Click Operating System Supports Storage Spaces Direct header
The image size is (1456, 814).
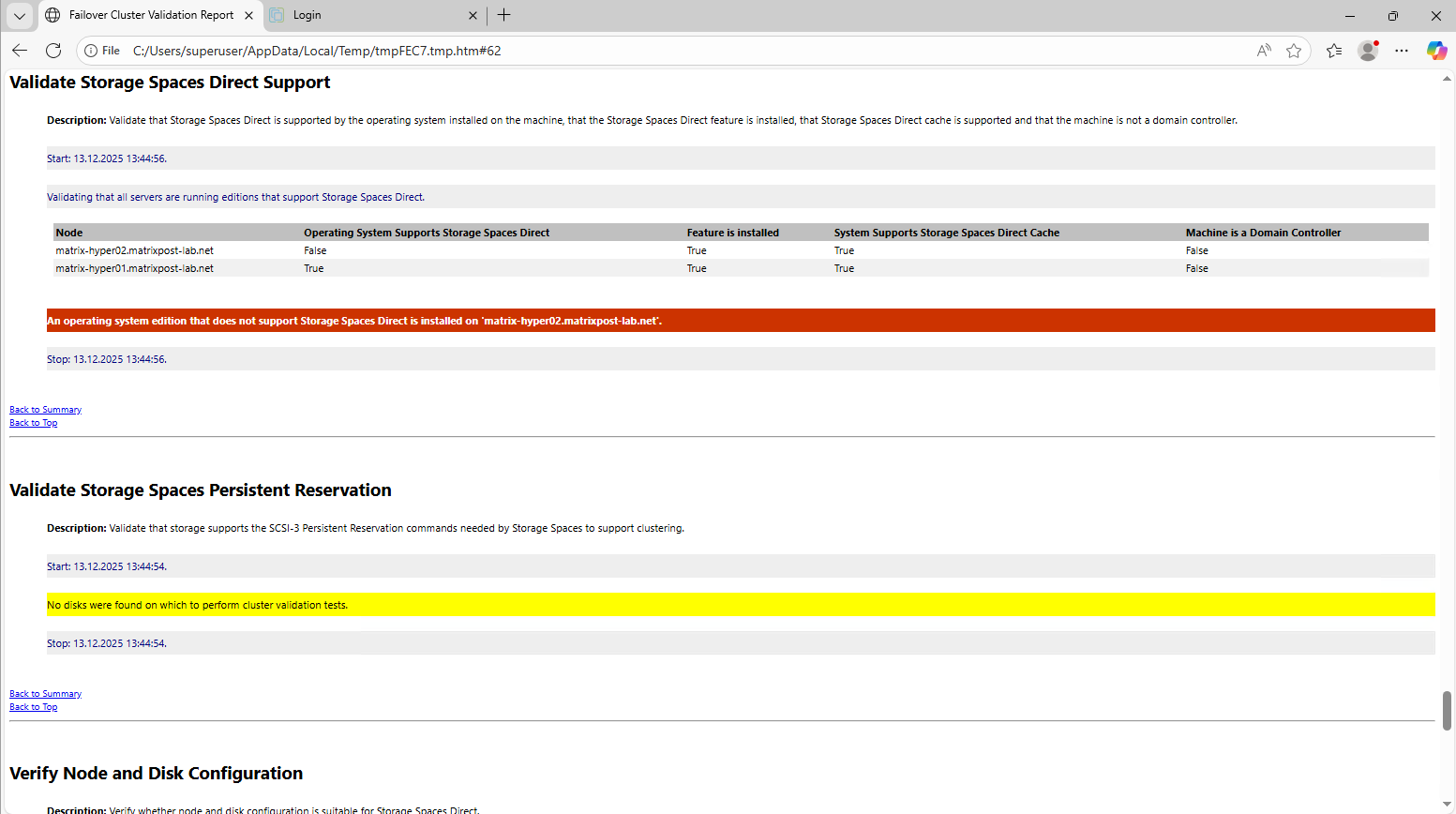coord(427,233)
